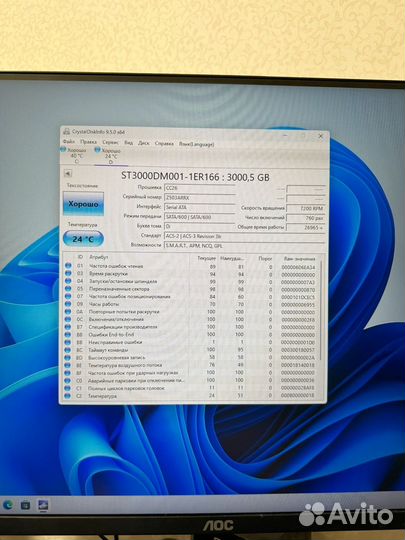Click the status icon for attribute C2

[x=68, y=396]
